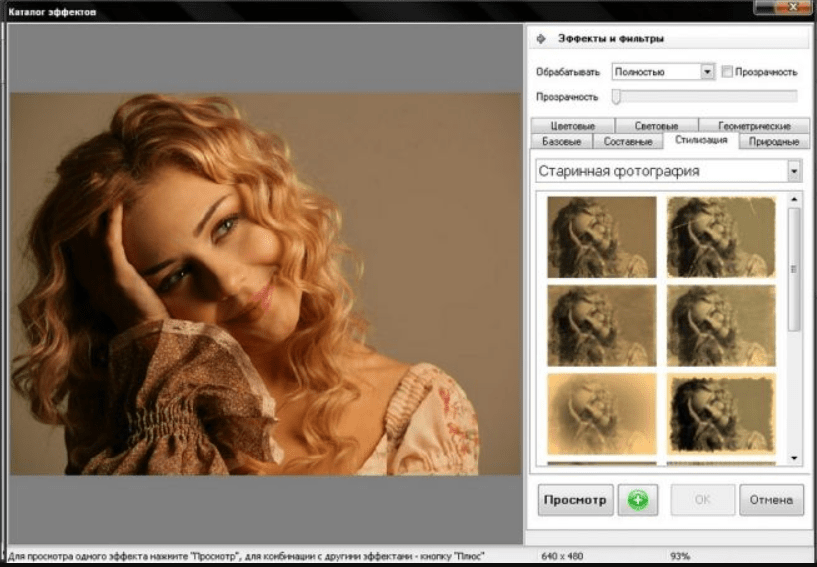Open the Геометрические tab

tap(752, 126)
